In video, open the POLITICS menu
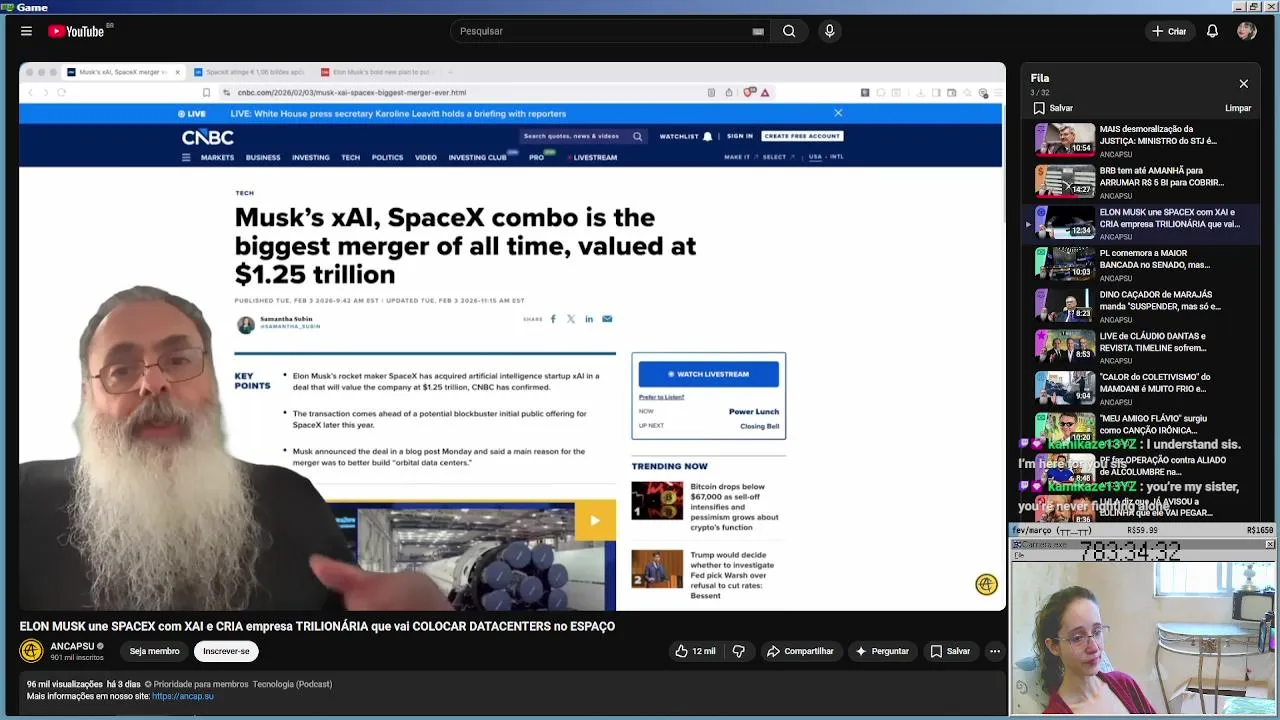Viewport: 1280px width, 720px height. coord(387,157)
